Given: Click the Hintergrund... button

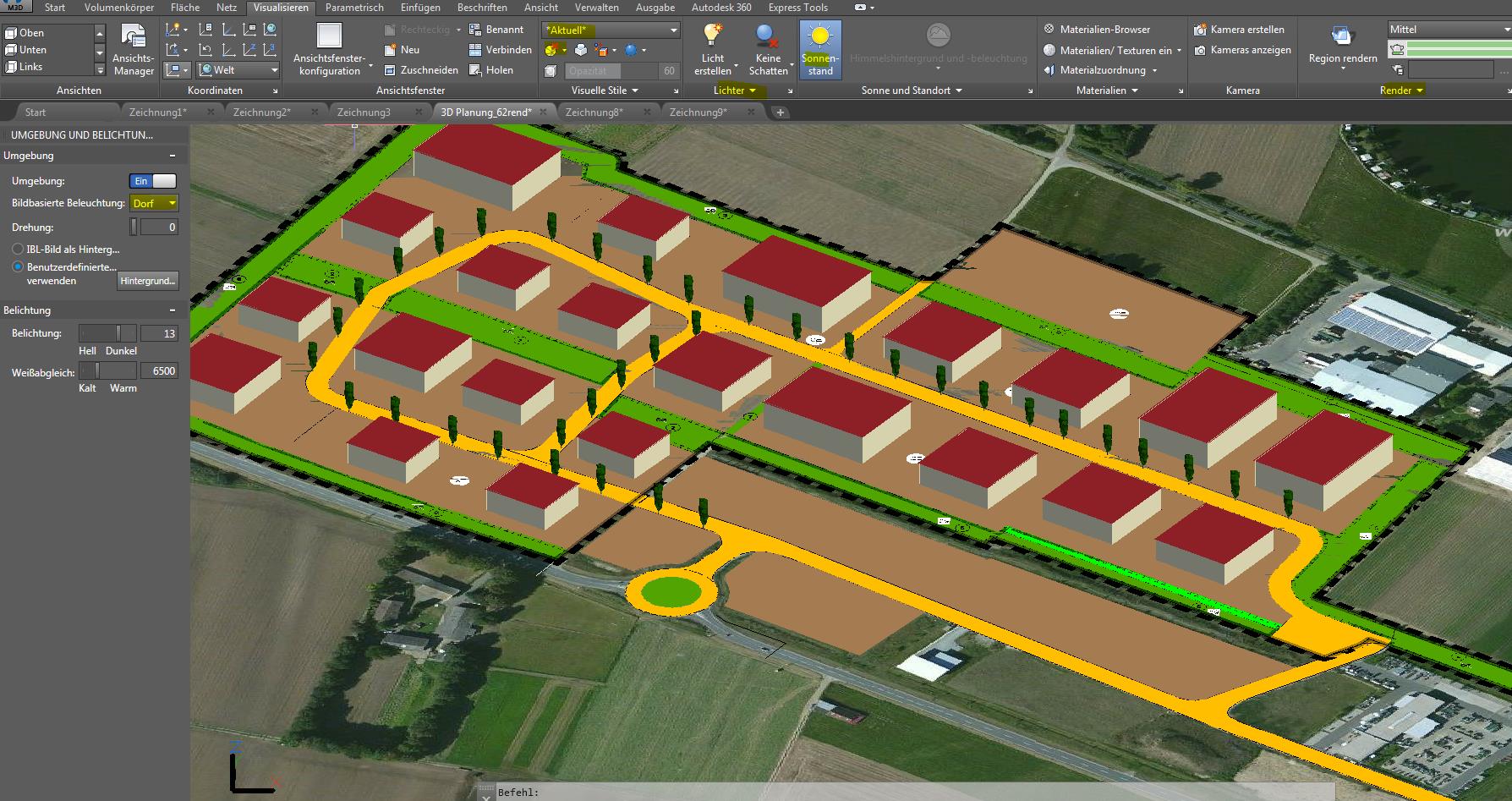Looking at the screenshot, I should [147, 281].
